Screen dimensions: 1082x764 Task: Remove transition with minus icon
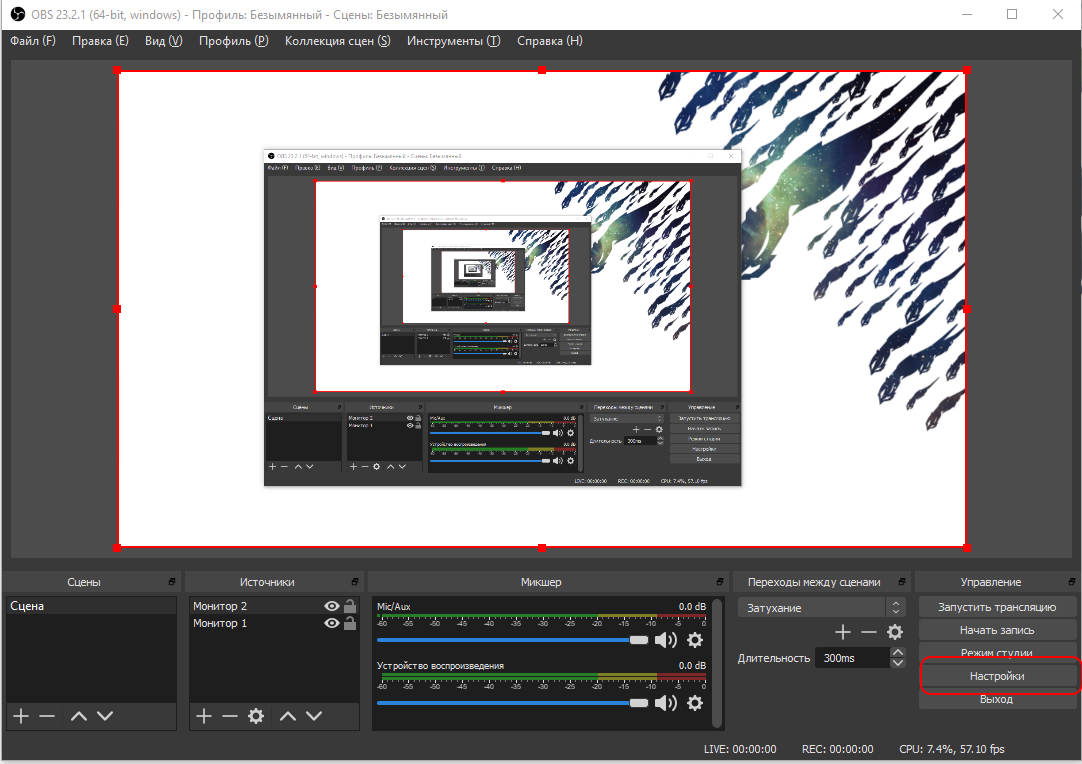[x=869, y=632]
